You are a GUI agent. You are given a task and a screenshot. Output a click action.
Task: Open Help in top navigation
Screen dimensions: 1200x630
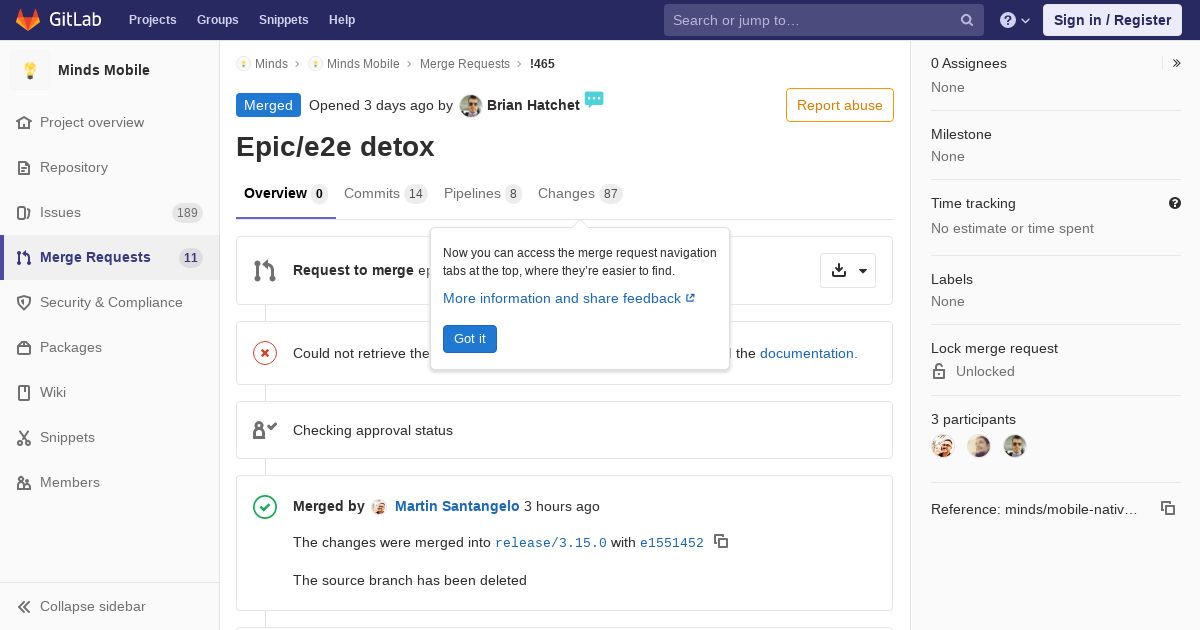[x=342, y=20]
